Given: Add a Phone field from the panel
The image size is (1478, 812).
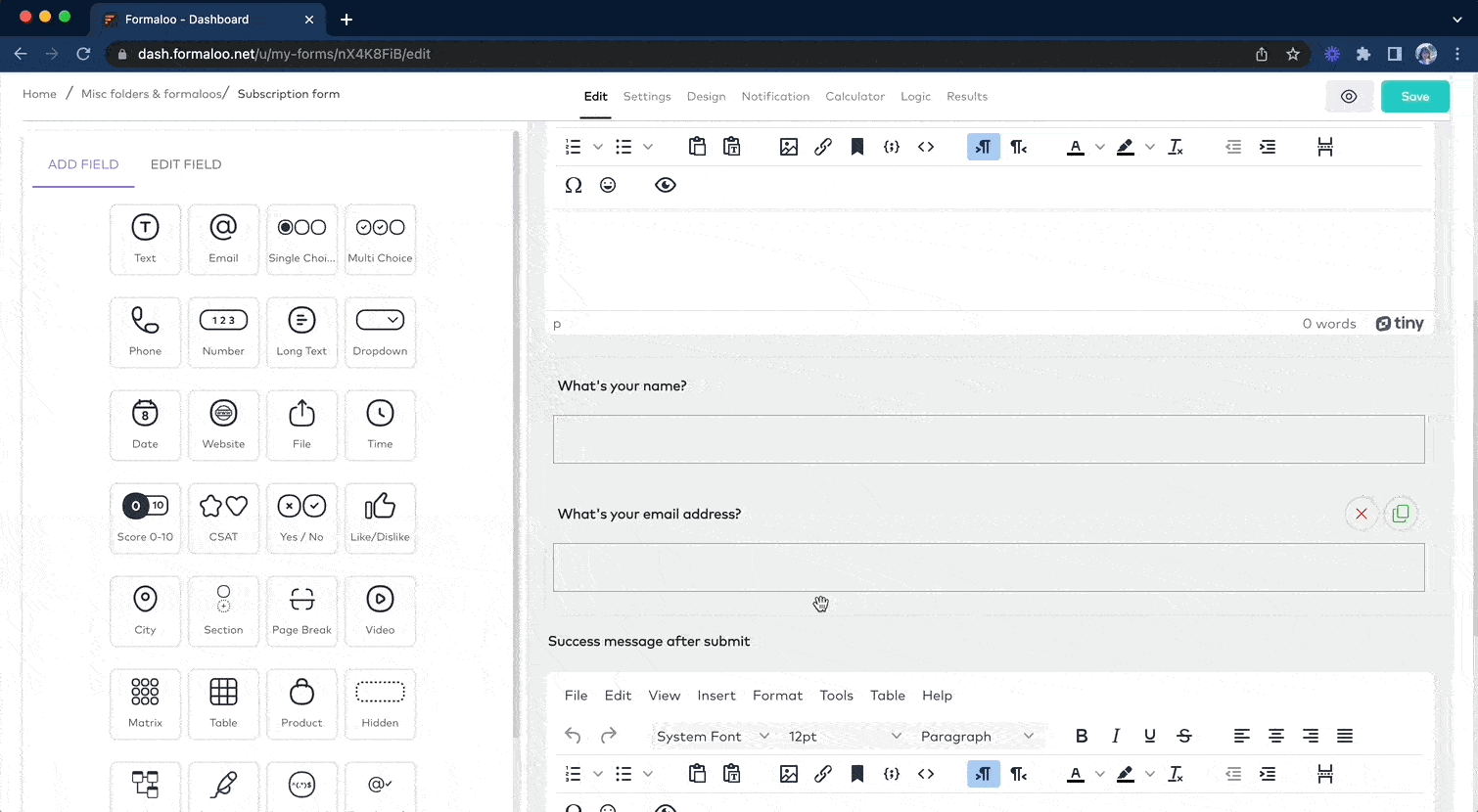Looking at the screenshot, I should coord(145,332).
